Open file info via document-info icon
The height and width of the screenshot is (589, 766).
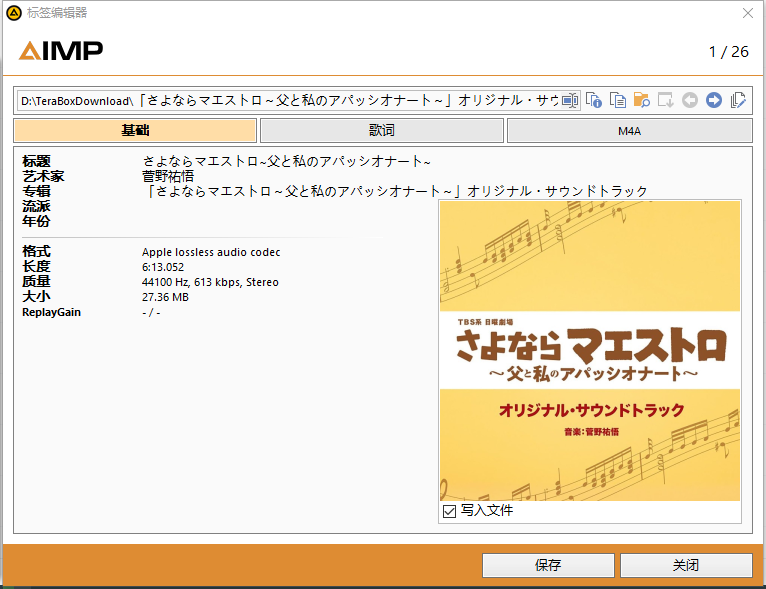(x=594, y=100)
